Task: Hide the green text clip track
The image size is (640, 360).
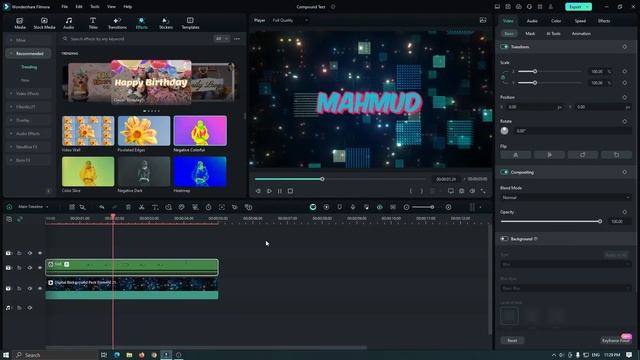Action: pos(40,268)
